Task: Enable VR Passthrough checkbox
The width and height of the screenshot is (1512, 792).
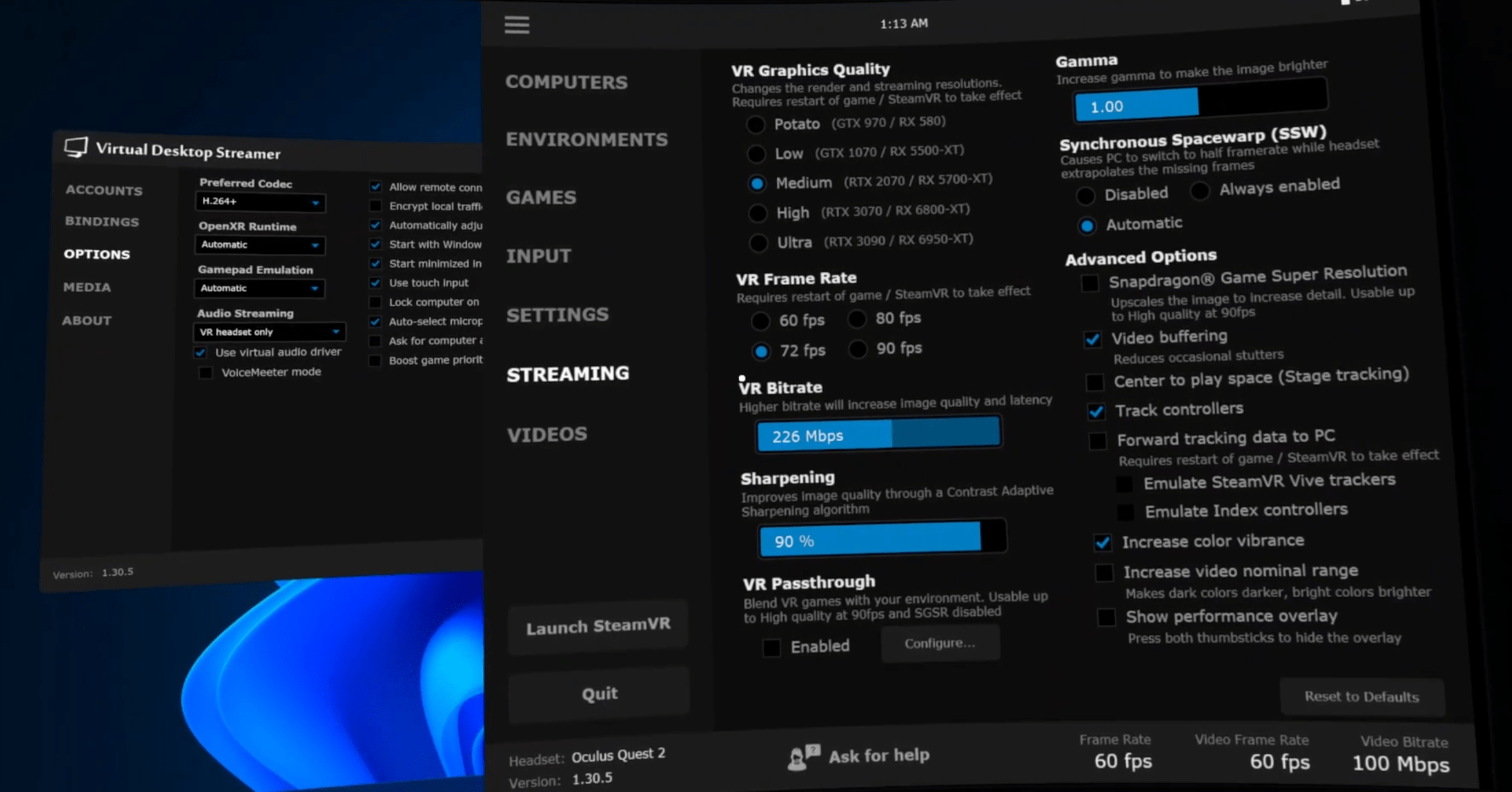Action: [x=771, y=647]
